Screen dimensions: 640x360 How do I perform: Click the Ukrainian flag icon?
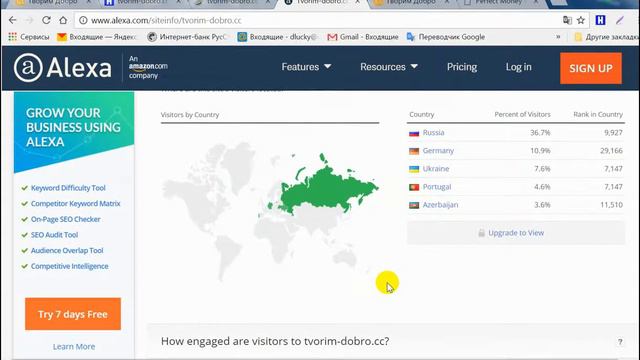tap(414, 169)
